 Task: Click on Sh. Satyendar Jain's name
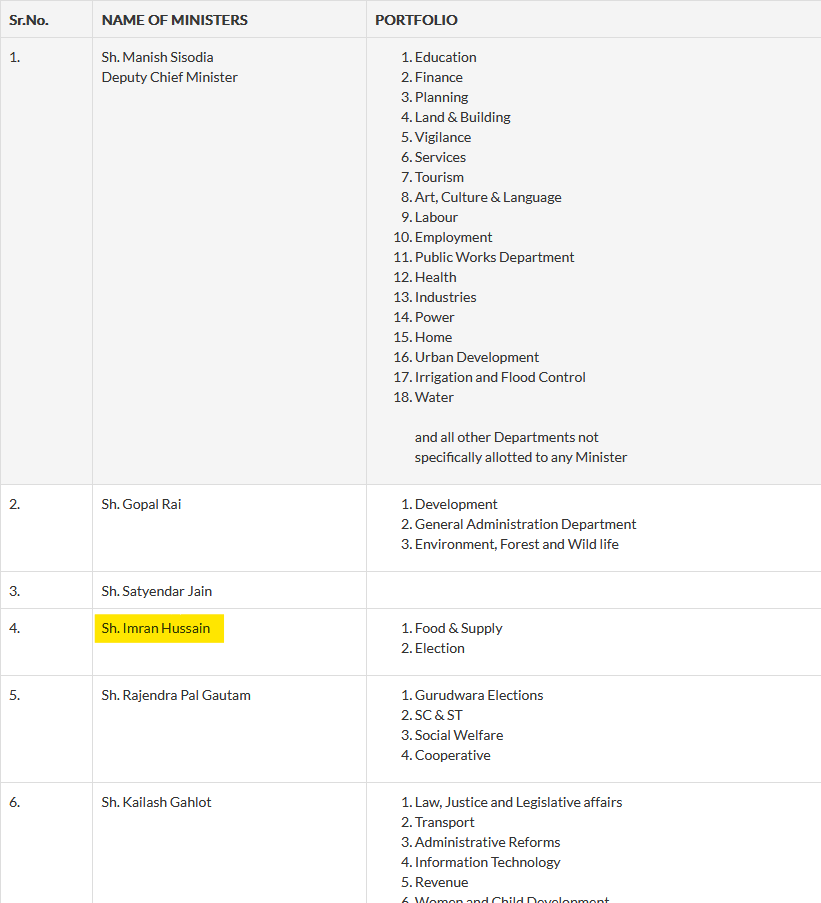pos(156,591)
